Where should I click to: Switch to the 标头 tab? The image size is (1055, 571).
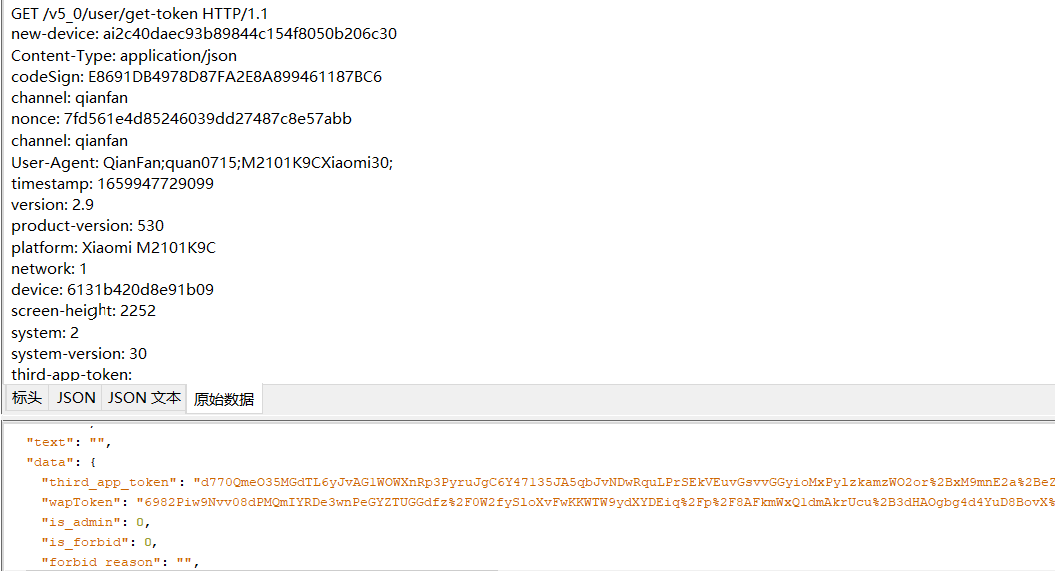pos(27,398)
